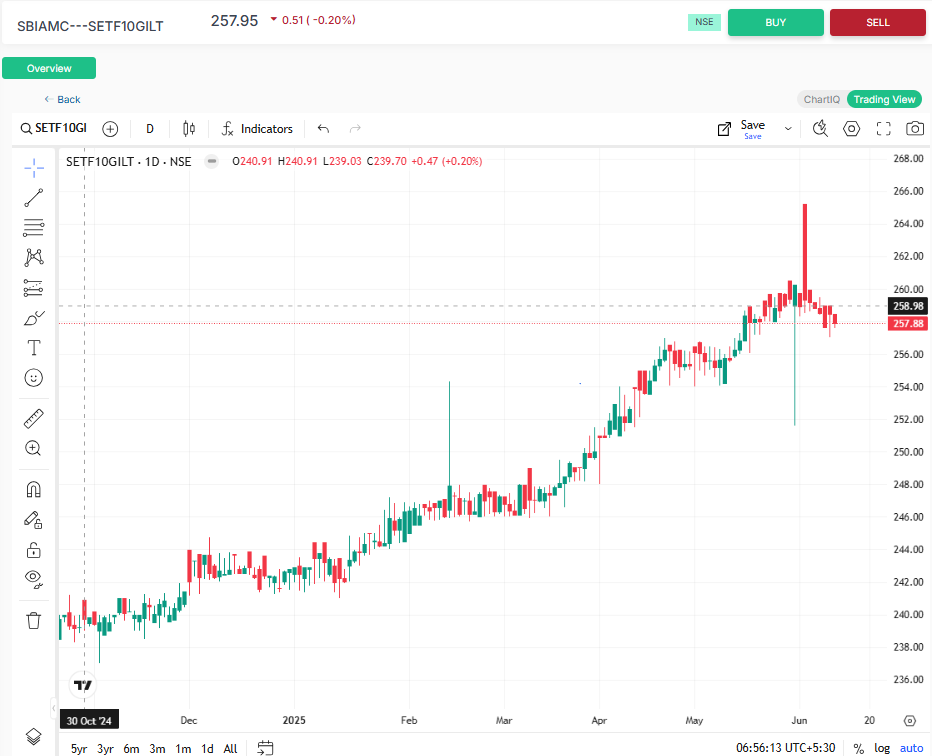Open the forecasting and measurement tools
932x756 pixels.
point(34,288)
